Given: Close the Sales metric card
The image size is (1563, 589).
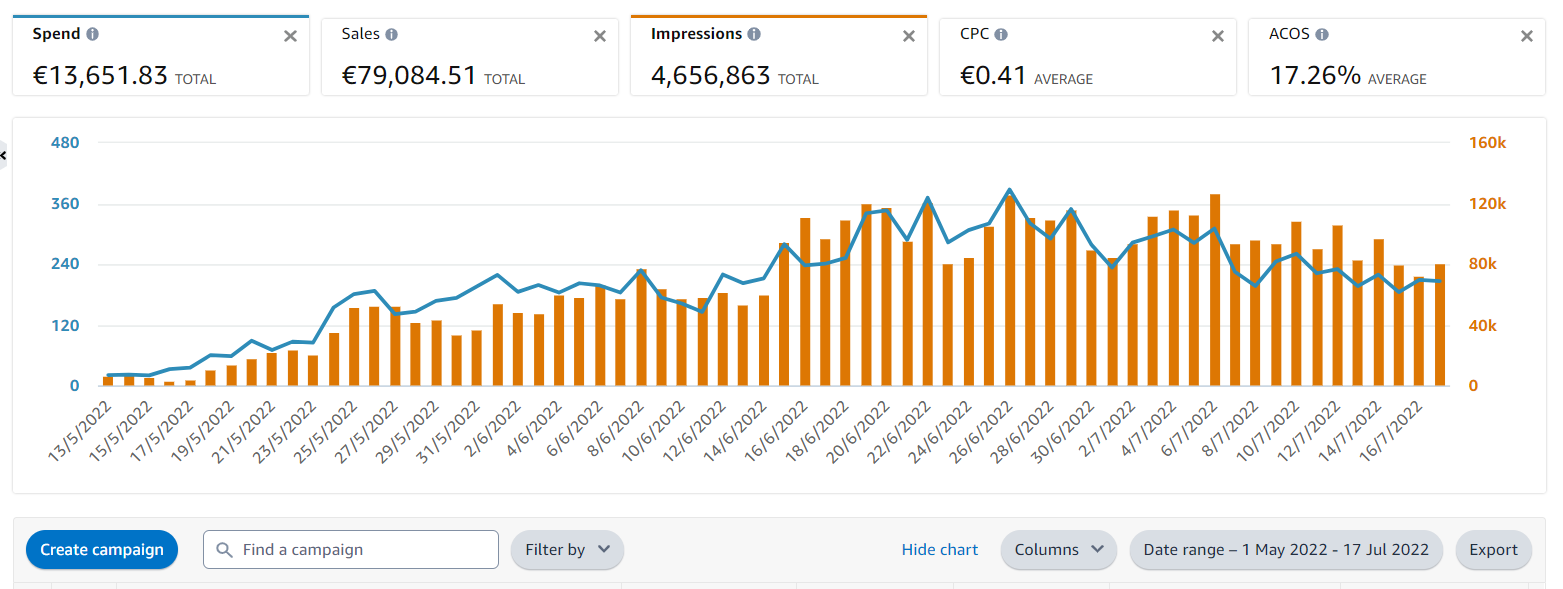Looking at the screenshot, I should (x=600, y=36).
